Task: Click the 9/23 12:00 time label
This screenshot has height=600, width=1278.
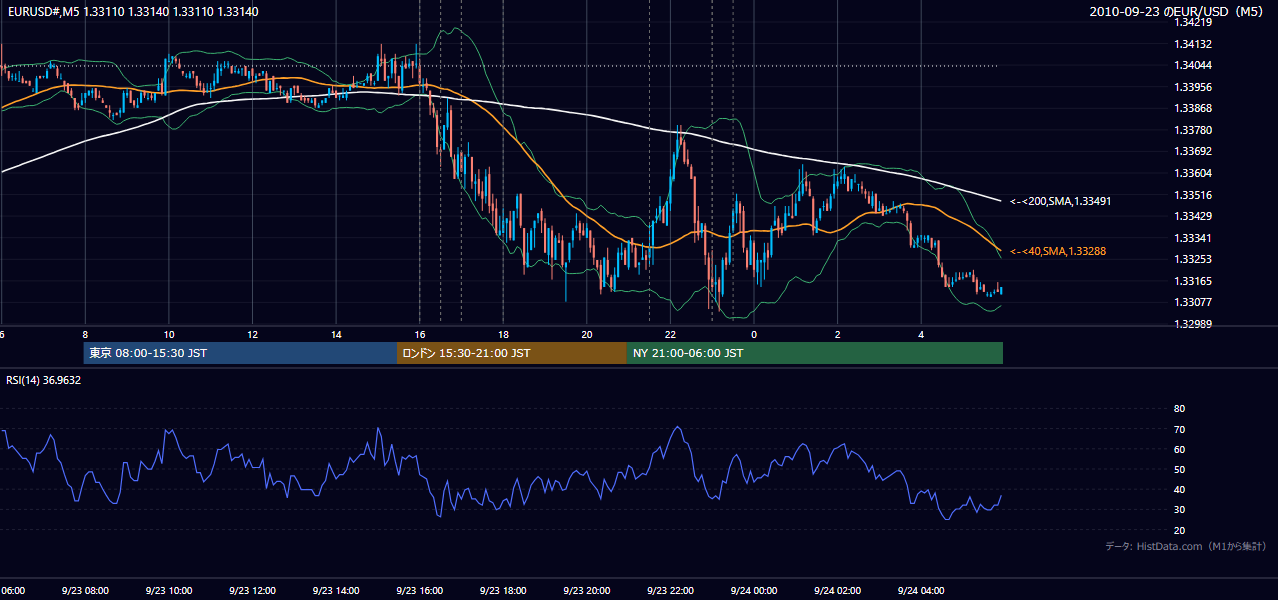Action: point(252,590)
